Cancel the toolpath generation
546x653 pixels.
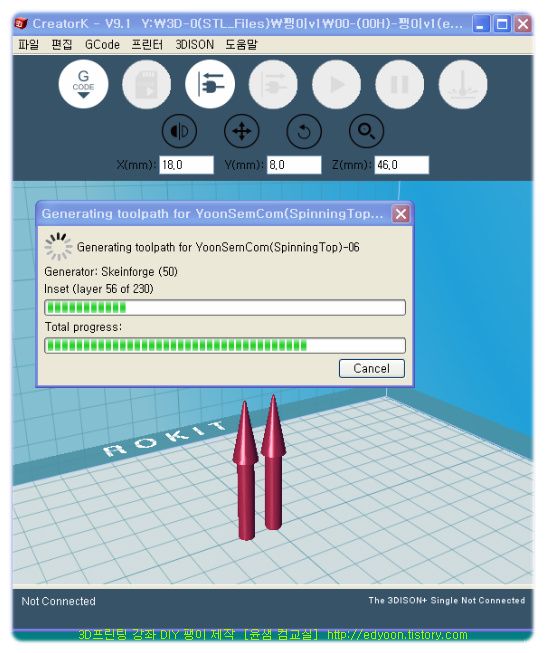(371, 369)
